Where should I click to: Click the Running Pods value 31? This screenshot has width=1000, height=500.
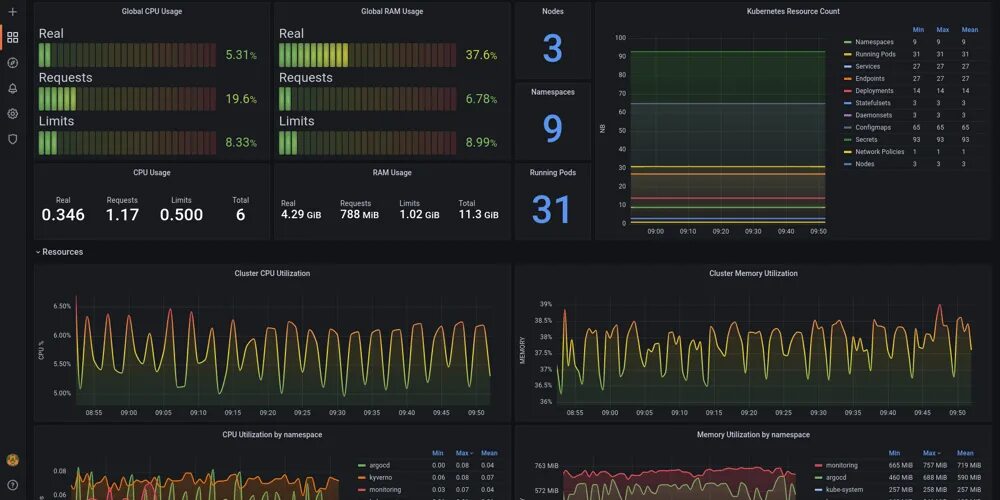[551, 209]
